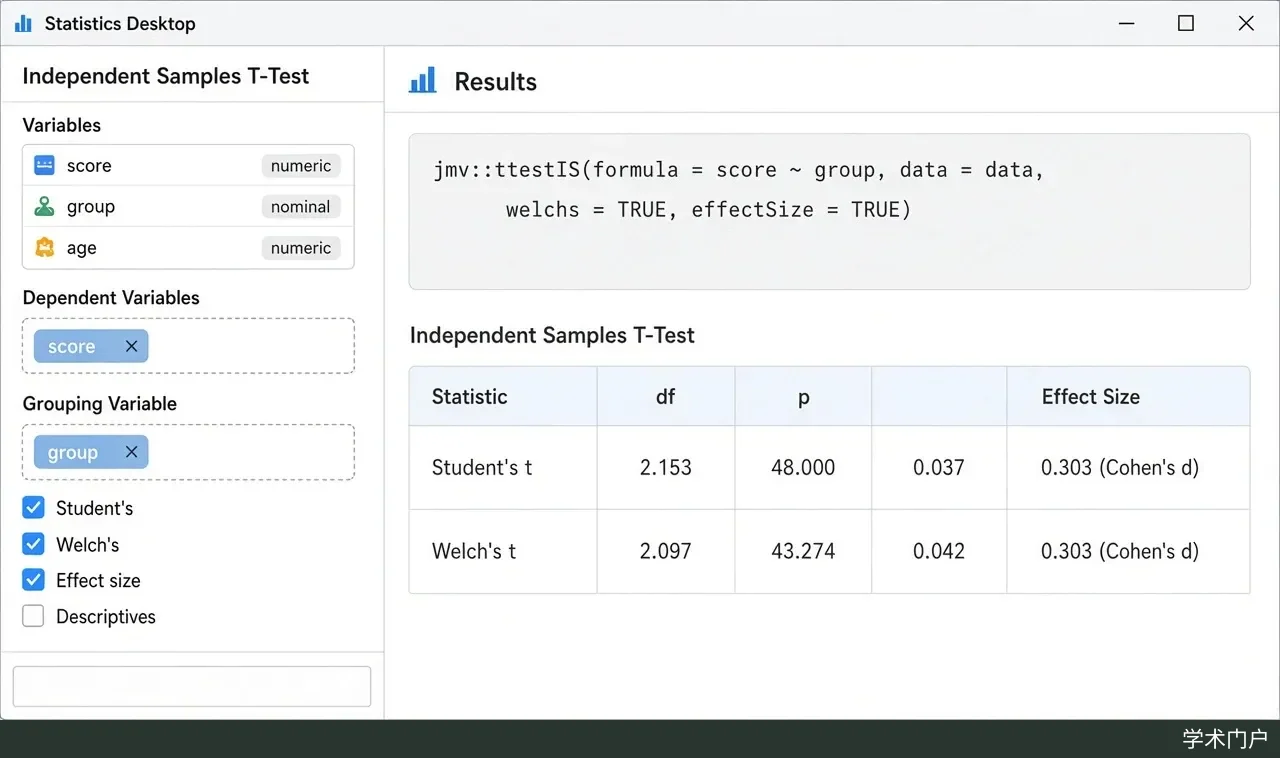Viewport: 1280px width, 758px height.
Task: Click the jmv::ttestIS syntax code block
Action: 829,211
